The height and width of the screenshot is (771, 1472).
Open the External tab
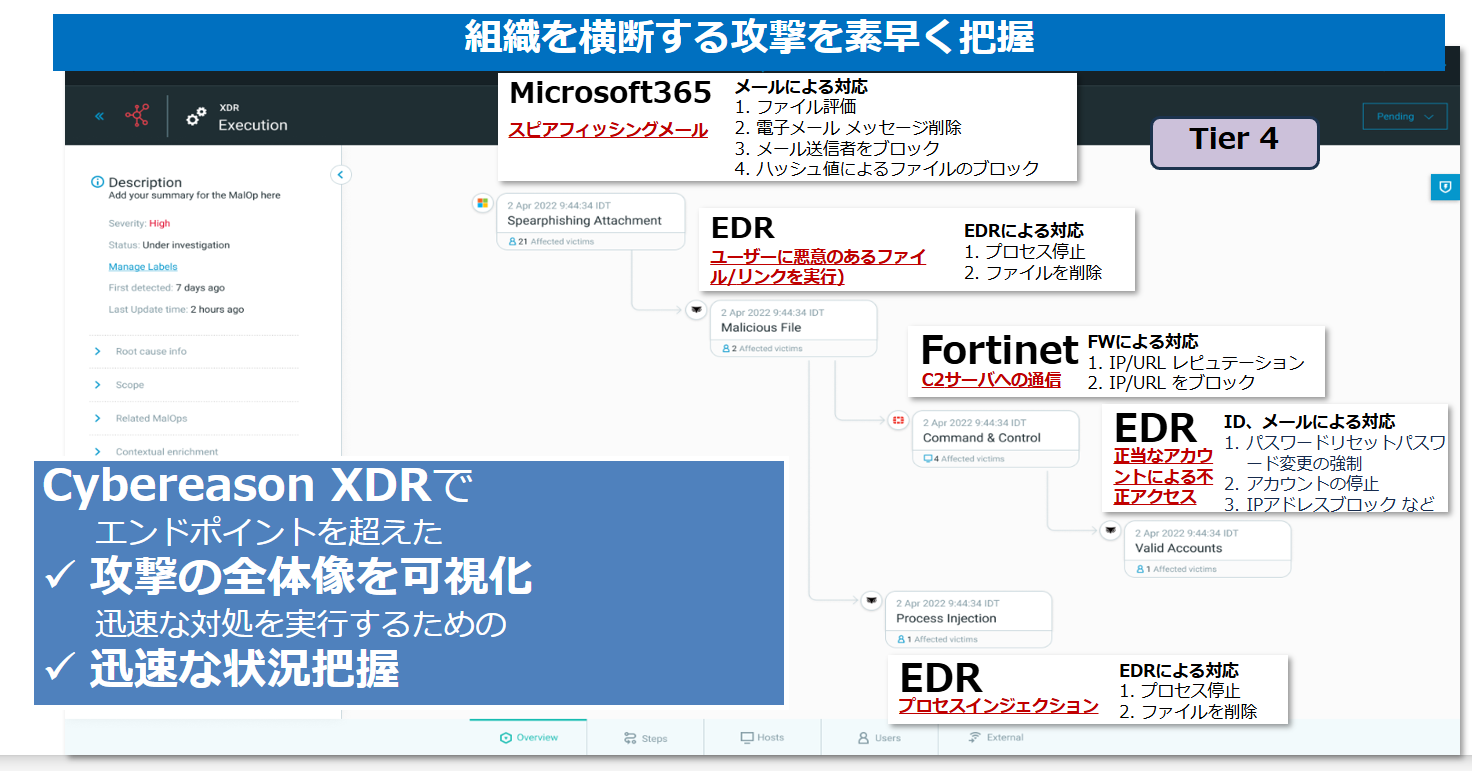coord(996,738)
